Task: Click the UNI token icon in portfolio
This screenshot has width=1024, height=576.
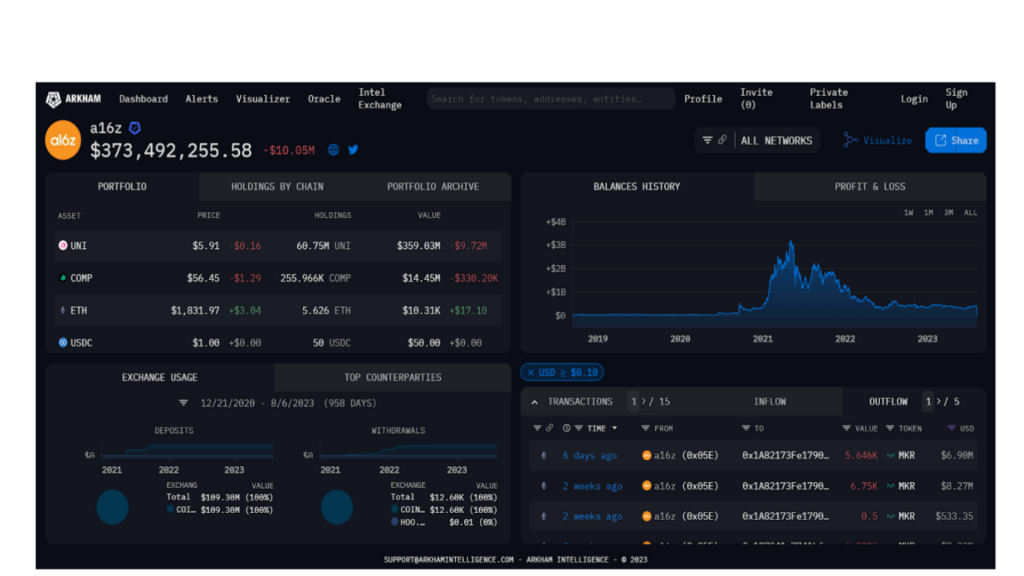Action: coord(63,246)
